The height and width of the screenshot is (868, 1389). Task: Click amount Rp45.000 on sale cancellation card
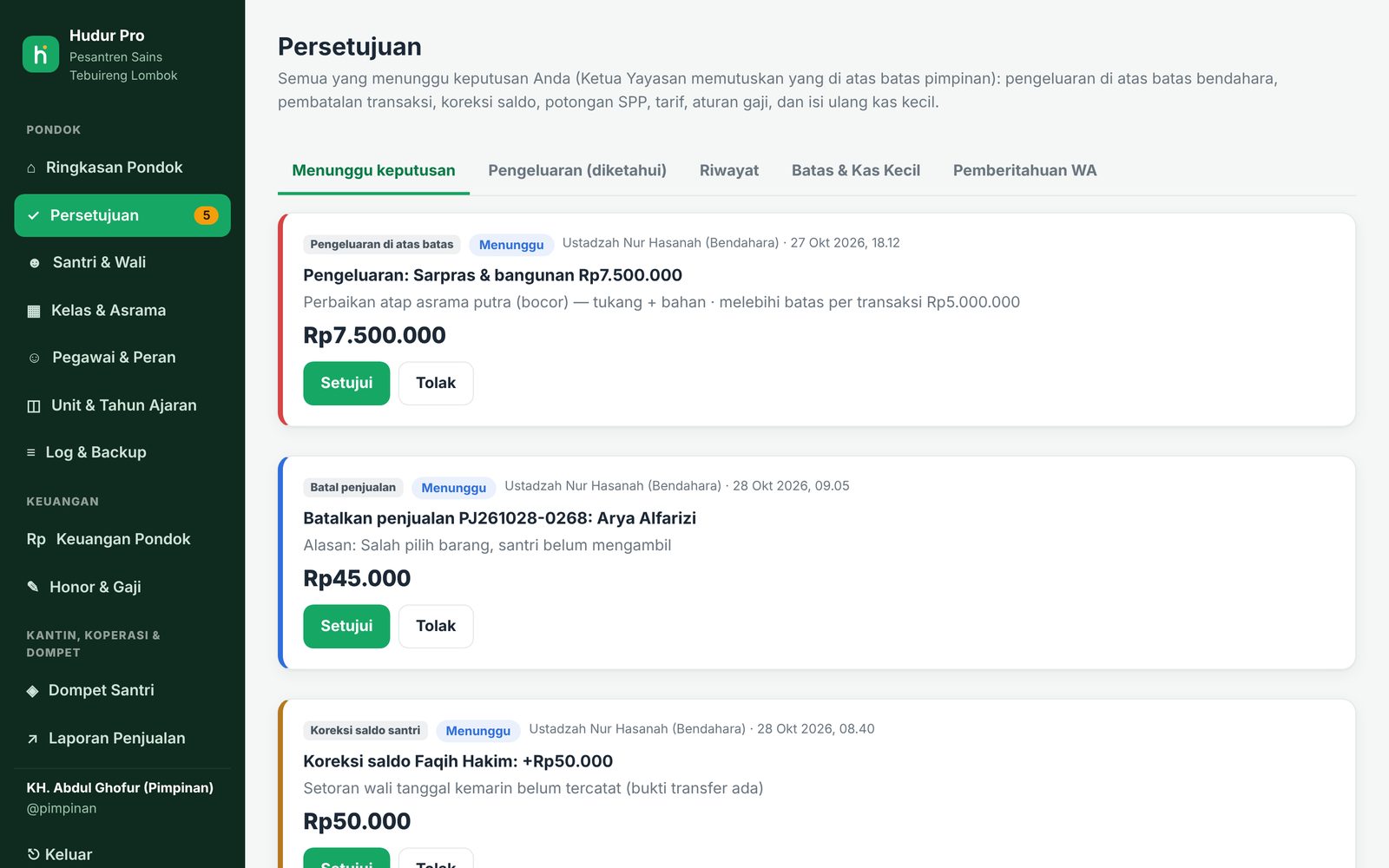[357, 578]
